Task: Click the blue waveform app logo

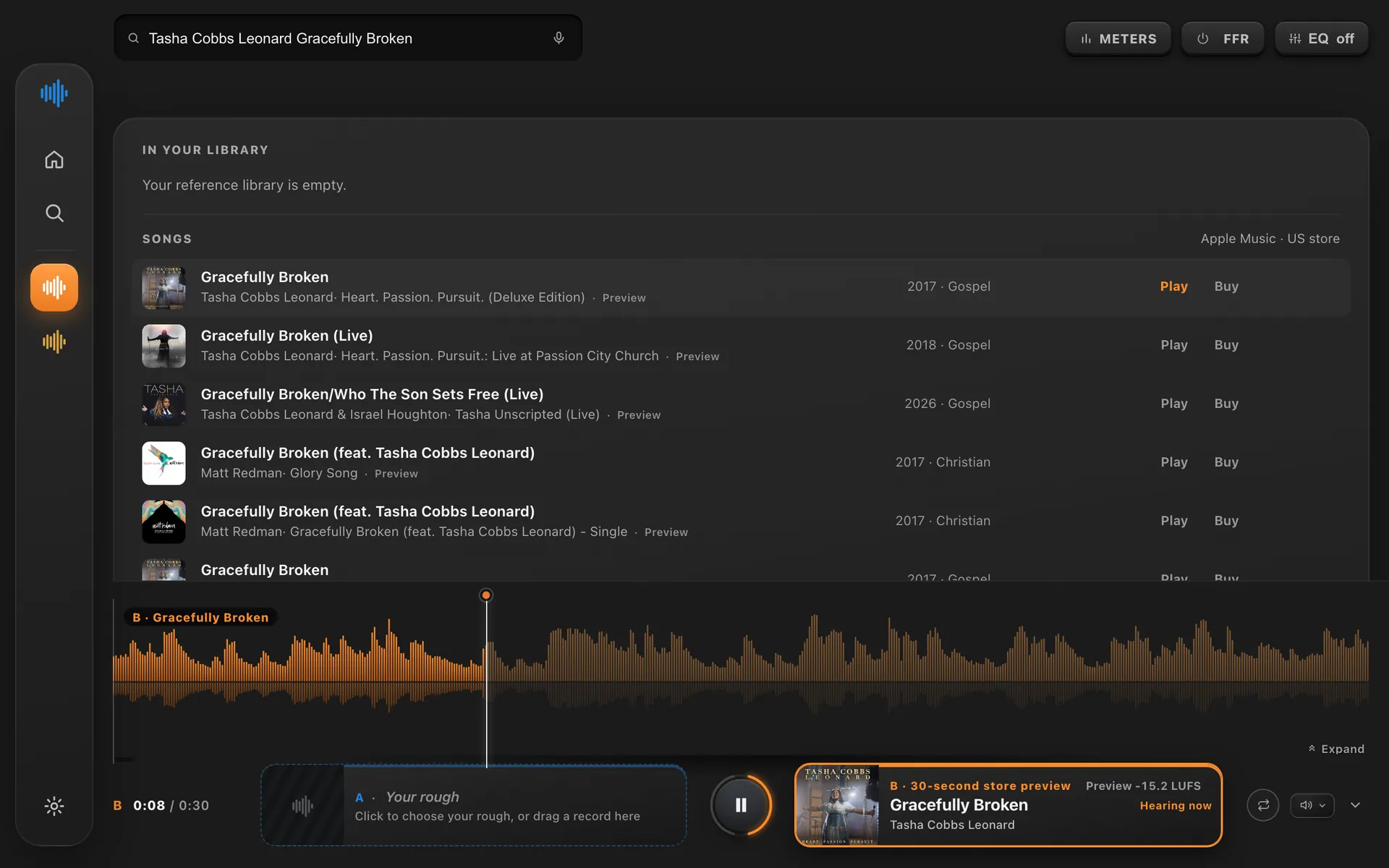Action: (54, 93)
